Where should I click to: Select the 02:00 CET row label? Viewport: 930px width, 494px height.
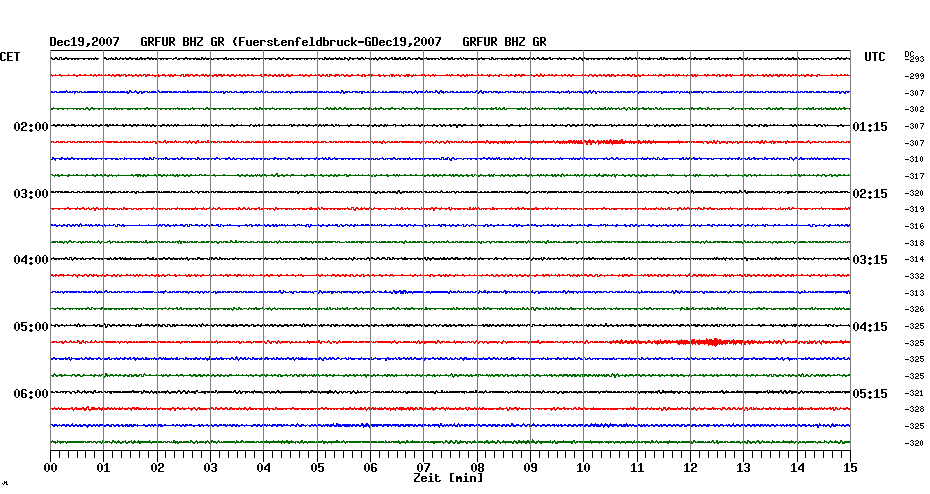(x=31, y=126)
